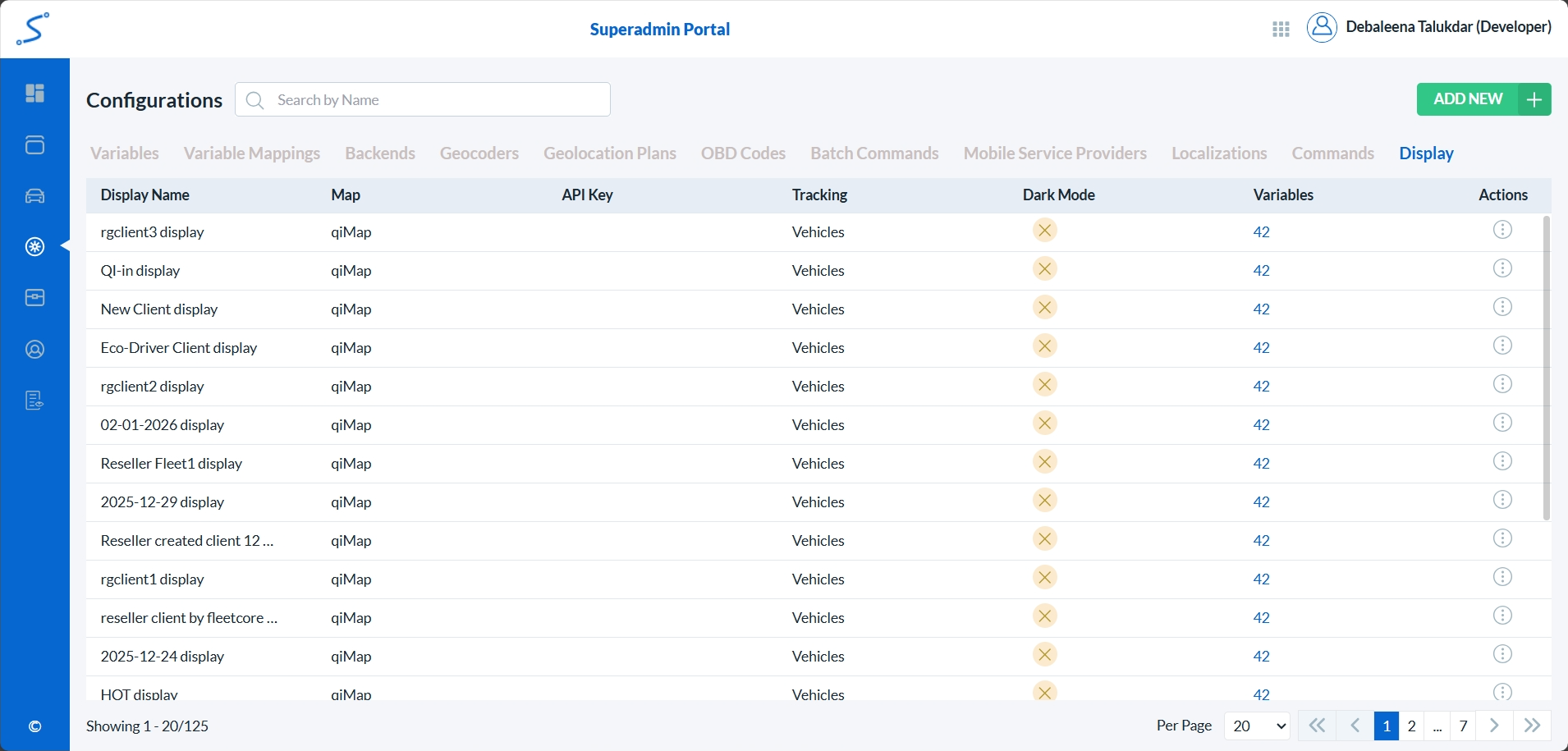
Task: Open actions menu for QI-in display
Action: (1502, 268)
